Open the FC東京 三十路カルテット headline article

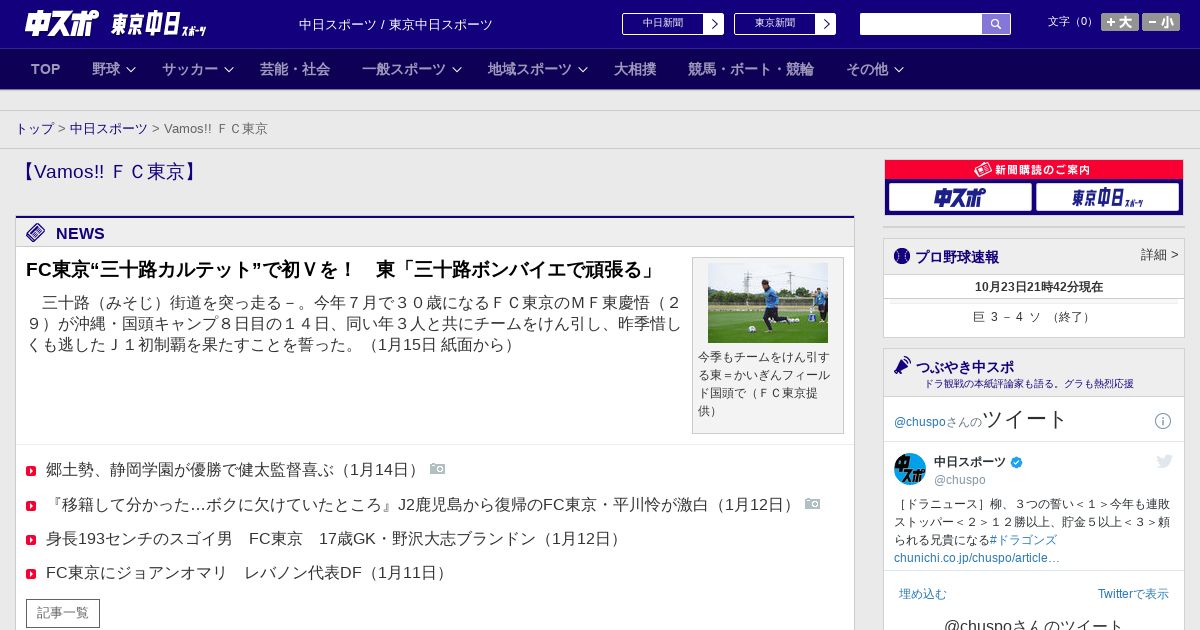[342, 270]
